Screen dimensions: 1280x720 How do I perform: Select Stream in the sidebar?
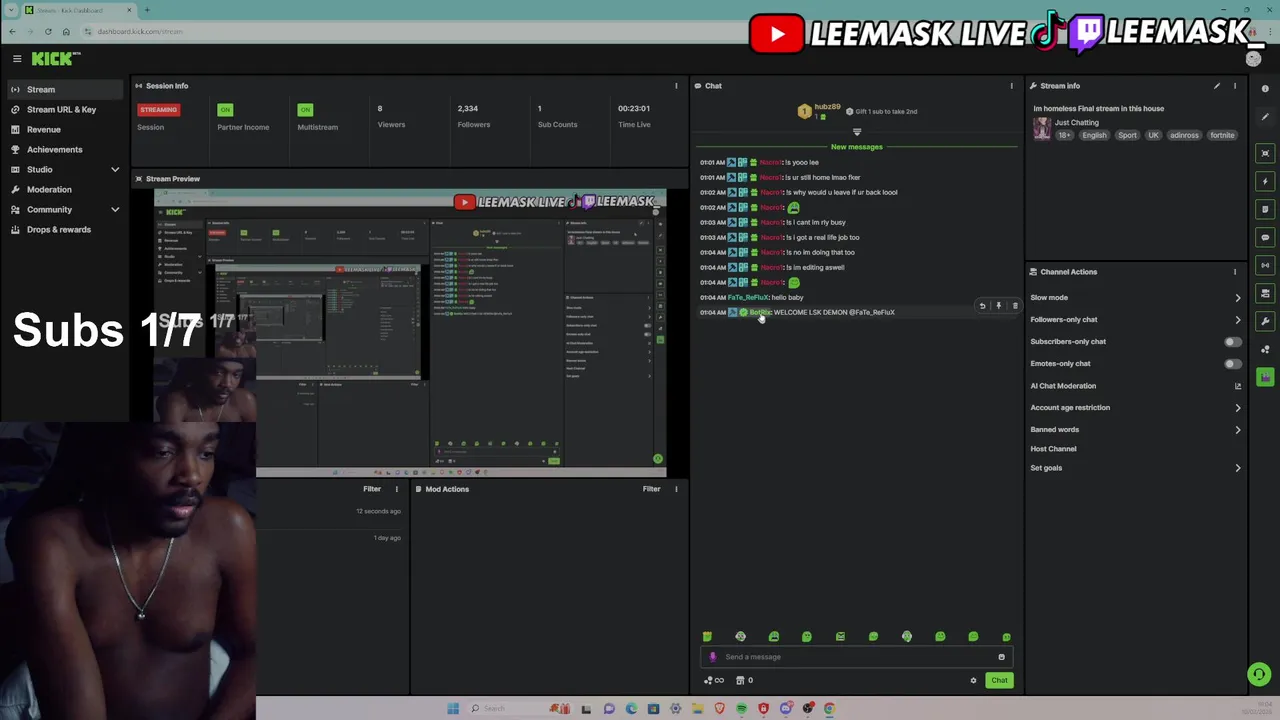click(x=64, y=89)
